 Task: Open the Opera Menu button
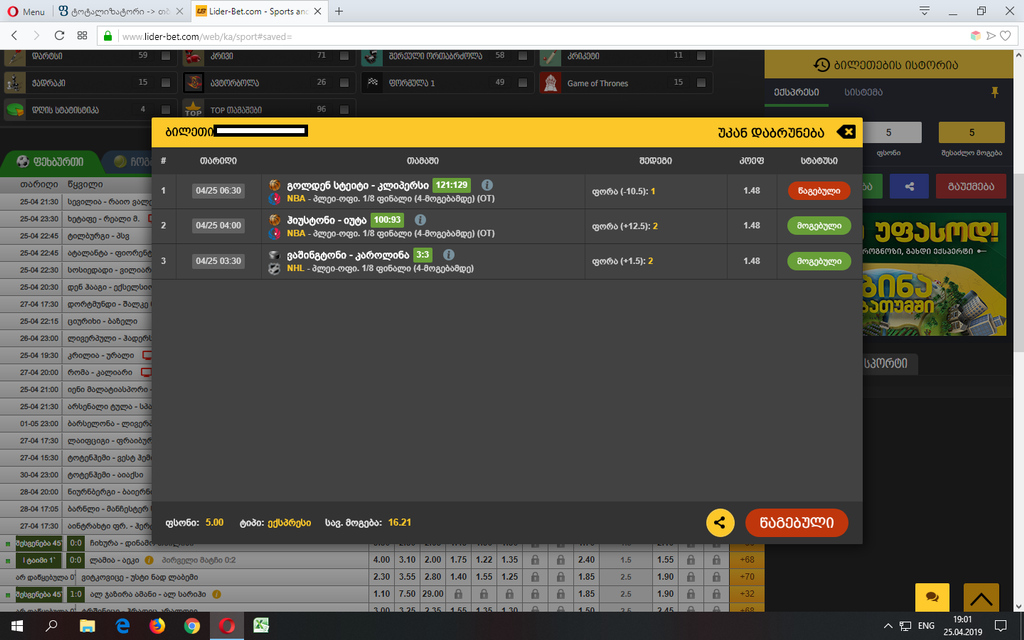click(26, 11)
